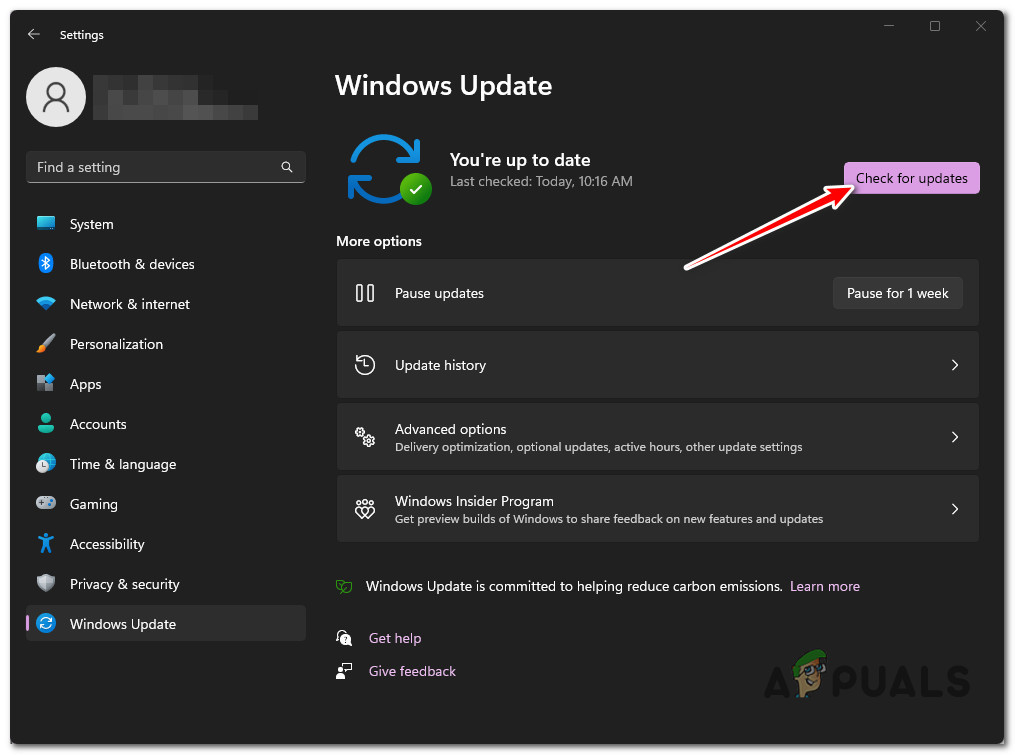Open the Give feedback link
1015x755 pixels.
[412, 671]
